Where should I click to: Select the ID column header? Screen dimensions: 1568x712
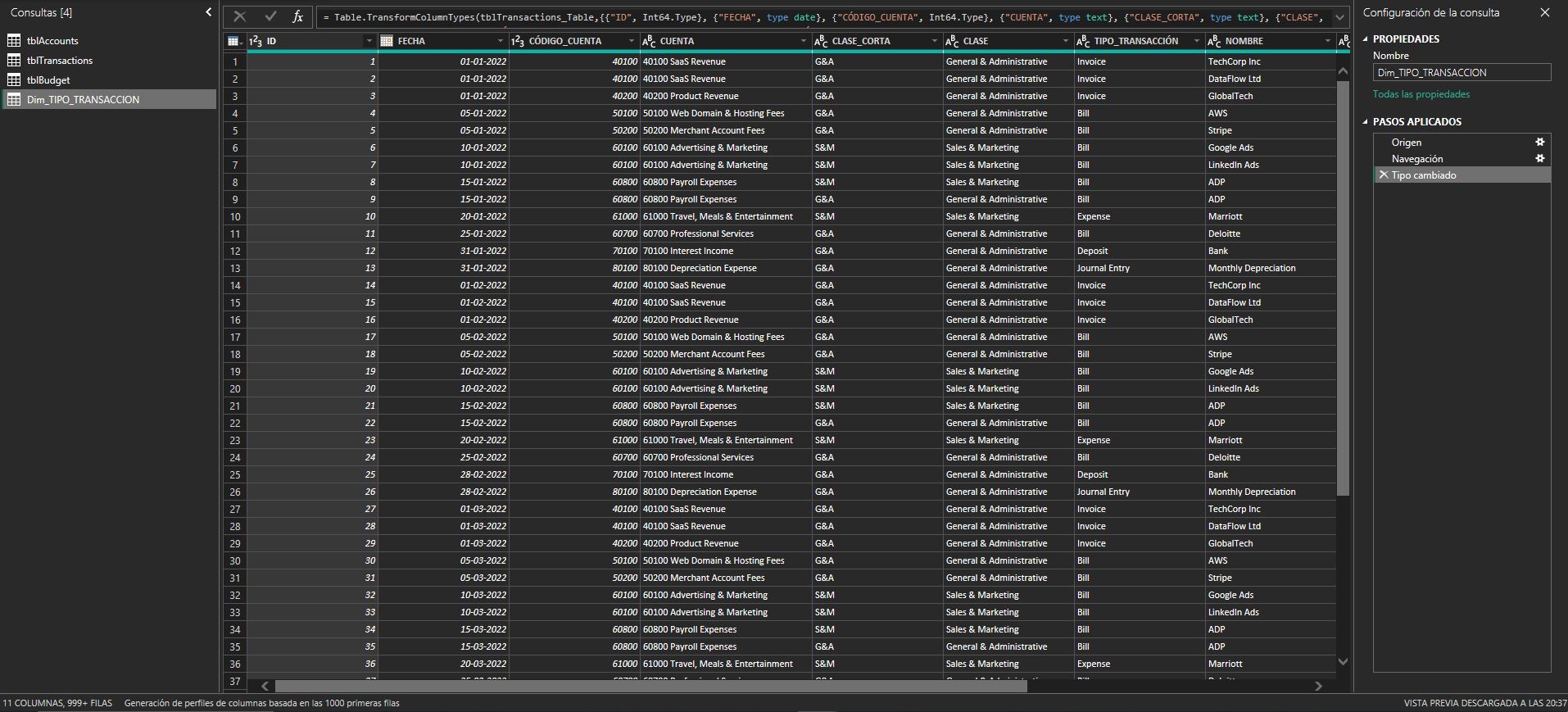312,41
